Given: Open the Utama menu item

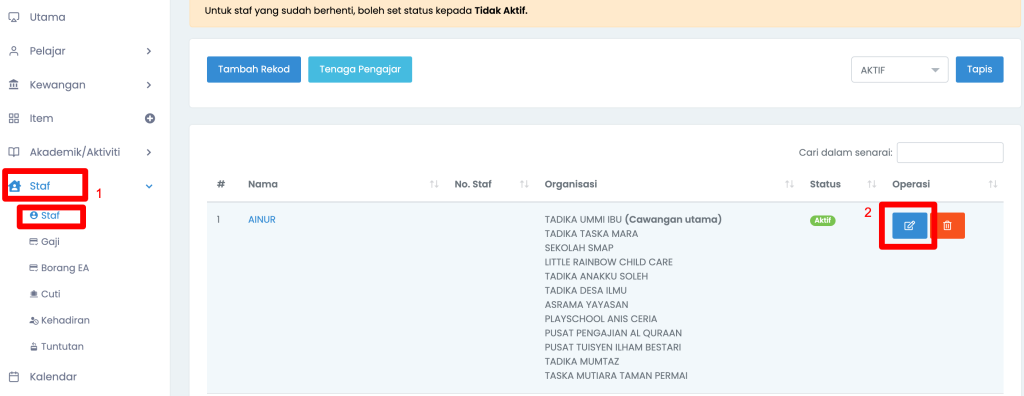Looking at the screenshot, I should click(47, 17).
